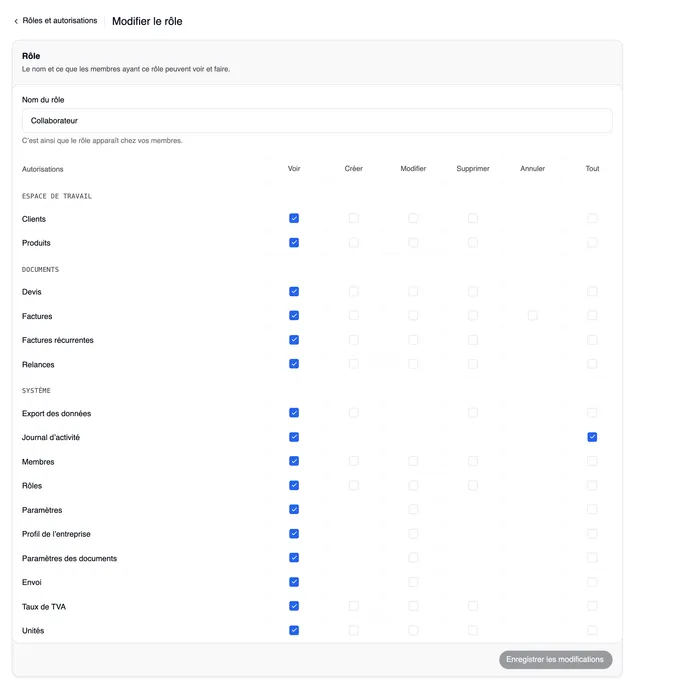The image size is (680, 691).
Task: Enable Créer for Export des données
Action: (x=353, y=413)
